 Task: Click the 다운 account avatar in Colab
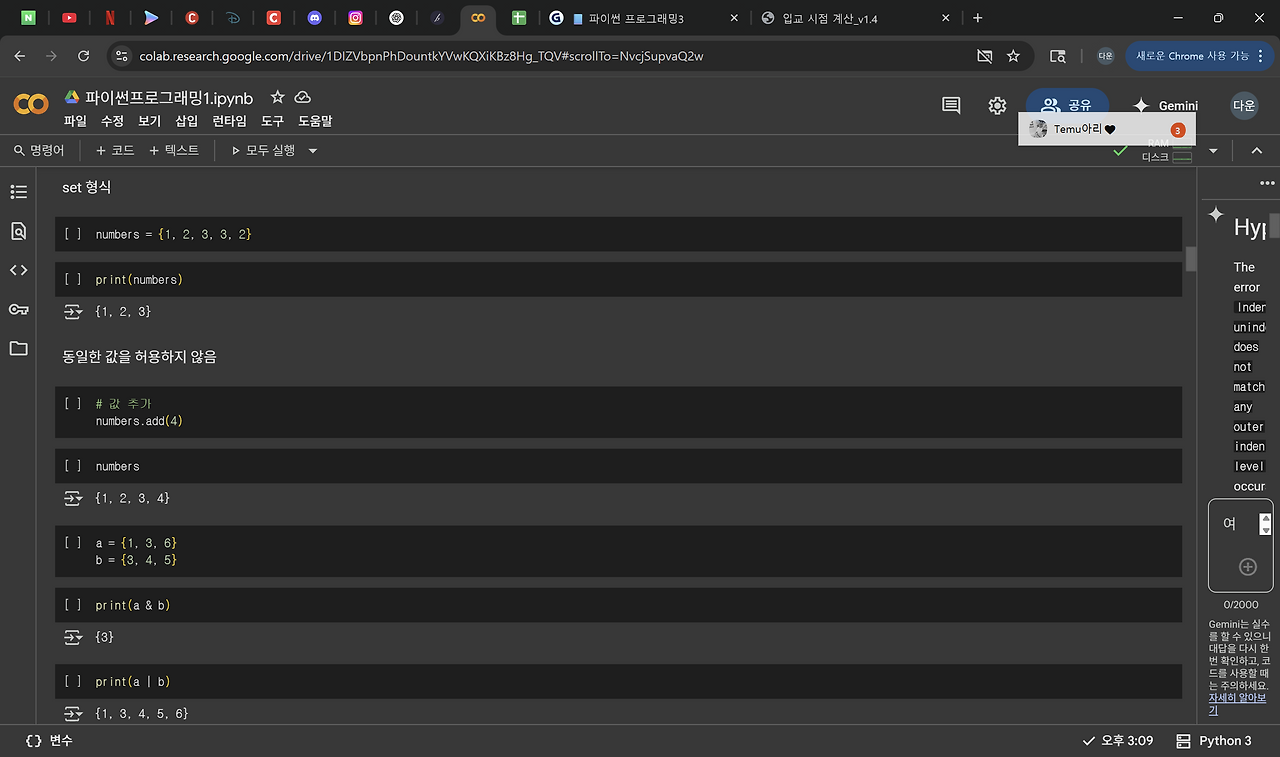(x=1244, y=105)
